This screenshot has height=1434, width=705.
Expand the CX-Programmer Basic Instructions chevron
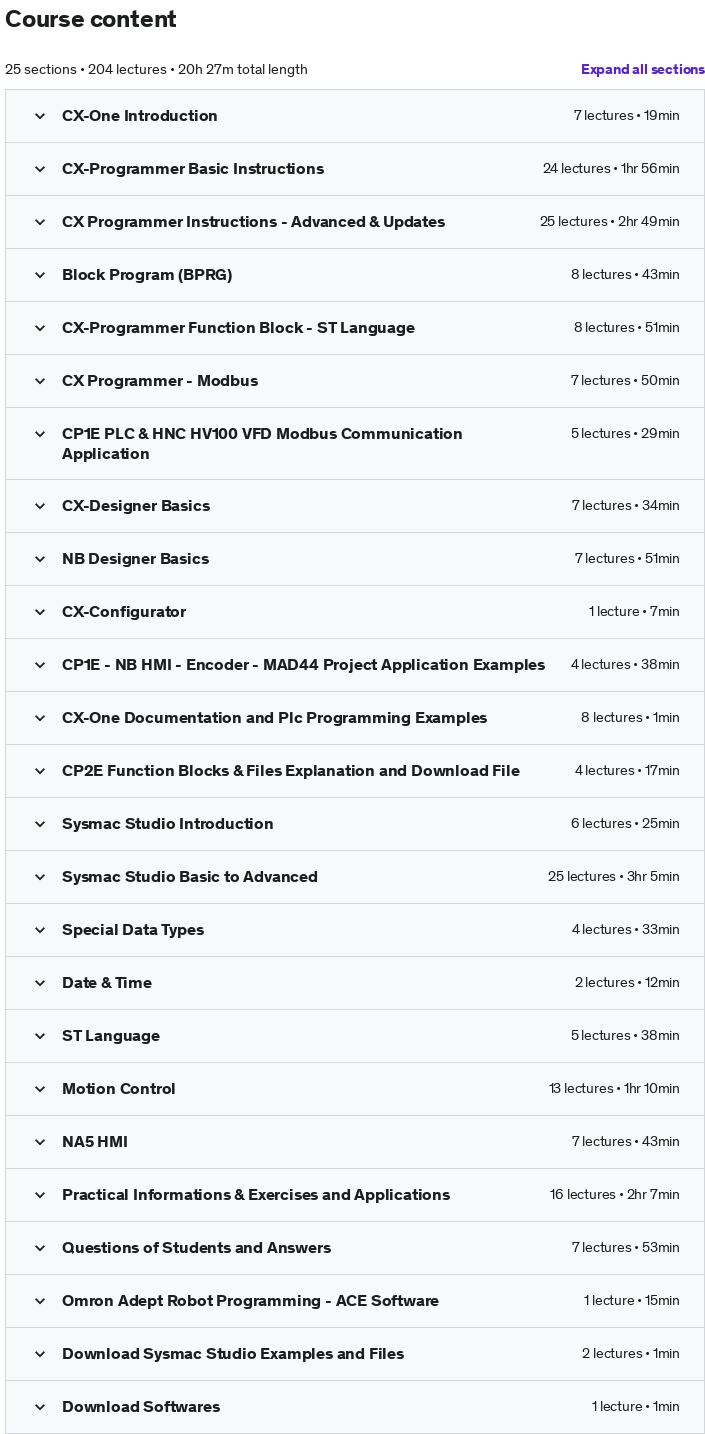(x=40, y=169)
